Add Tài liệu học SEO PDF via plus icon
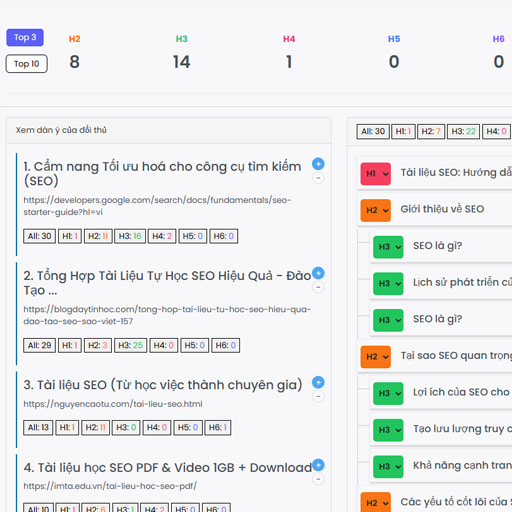 (x=318, y=465)
